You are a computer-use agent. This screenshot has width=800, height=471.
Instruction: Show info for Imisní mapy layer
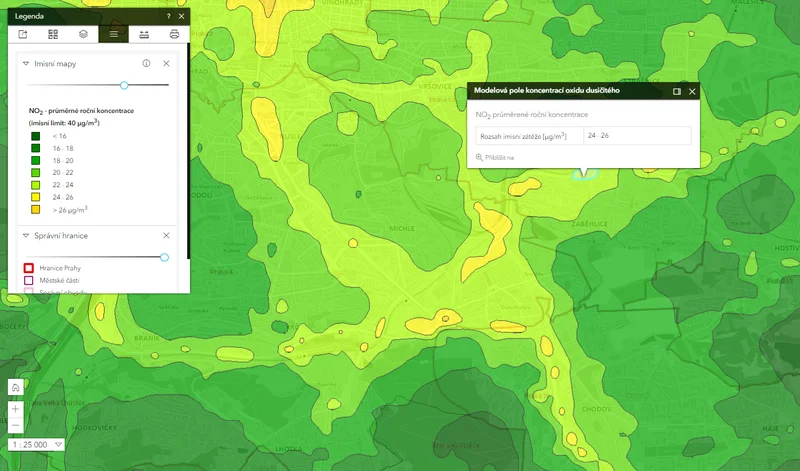pos(146,63)
